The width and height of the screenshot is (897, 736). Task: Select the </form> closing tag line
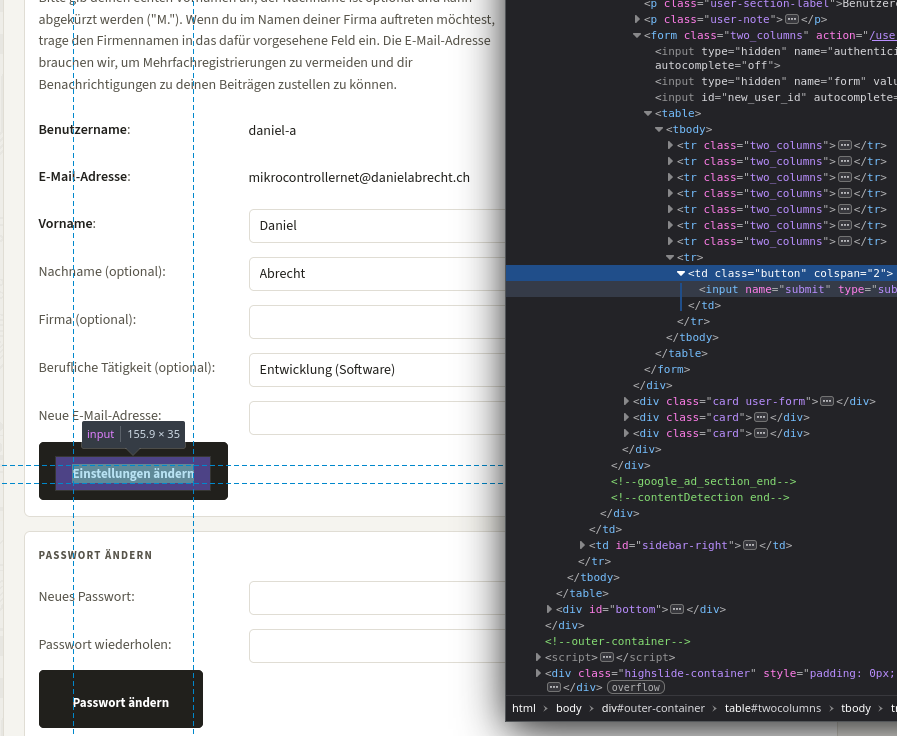(x=666, y=369)
